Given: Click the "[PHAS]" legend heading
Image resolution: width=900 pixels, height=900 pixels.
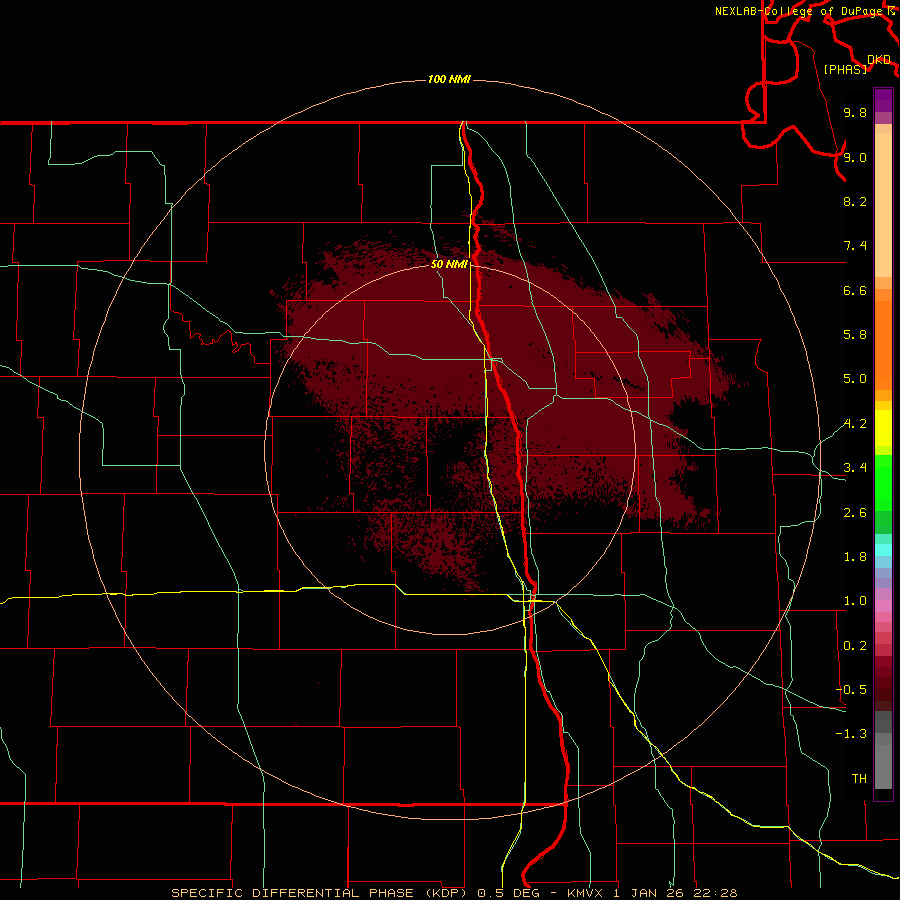Looking at the screenshot, I should 845,69.
